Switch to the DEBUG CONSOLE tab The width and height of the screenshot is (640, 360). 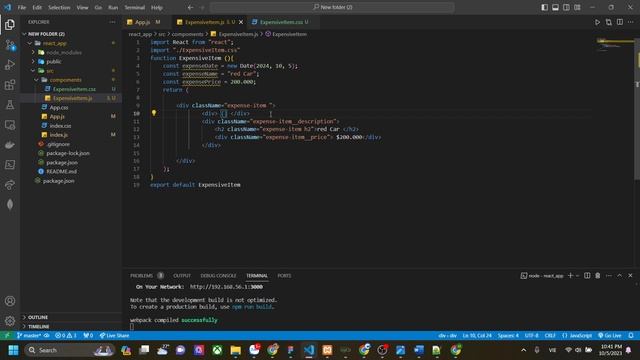218,276
